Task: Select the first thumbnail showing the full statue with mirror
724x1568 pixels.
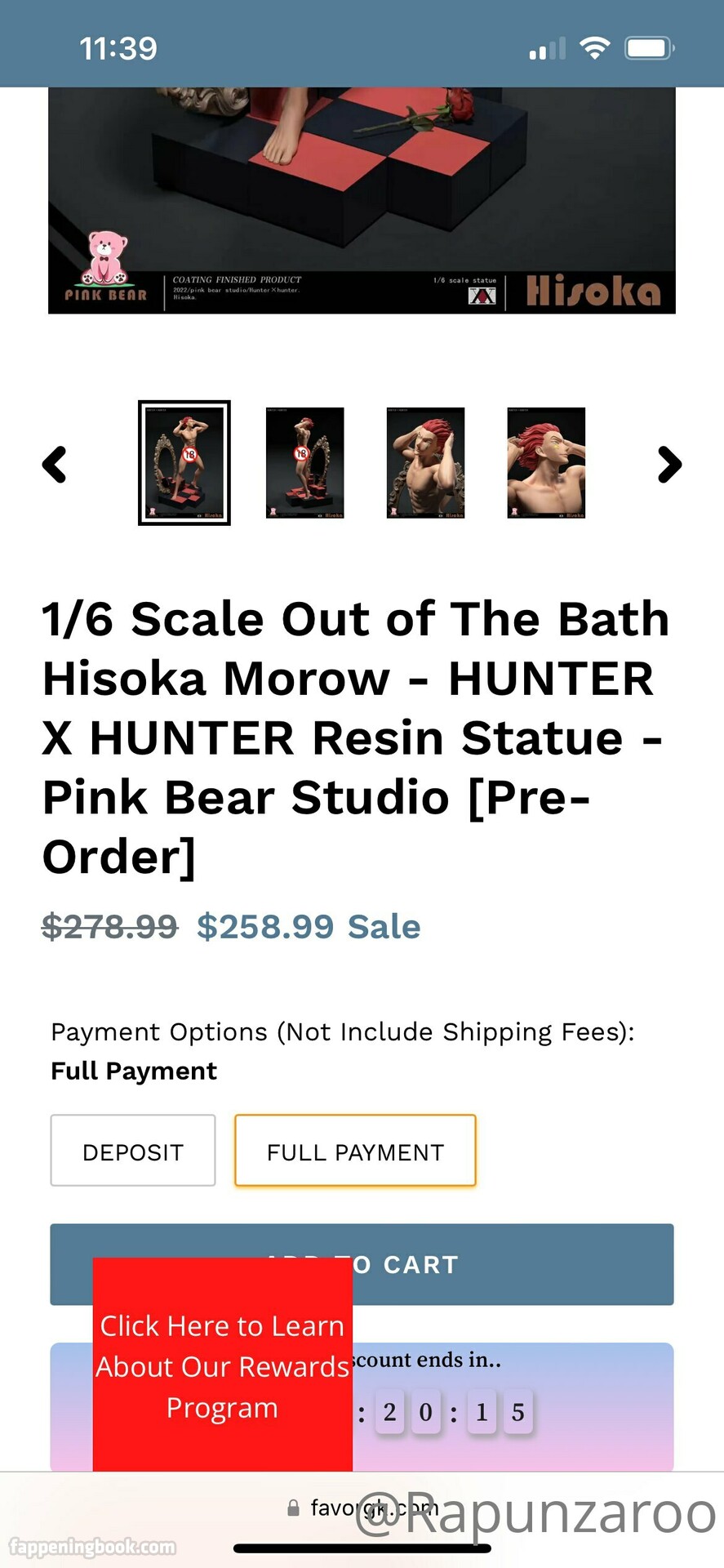Action: click(x=184, y=462)
